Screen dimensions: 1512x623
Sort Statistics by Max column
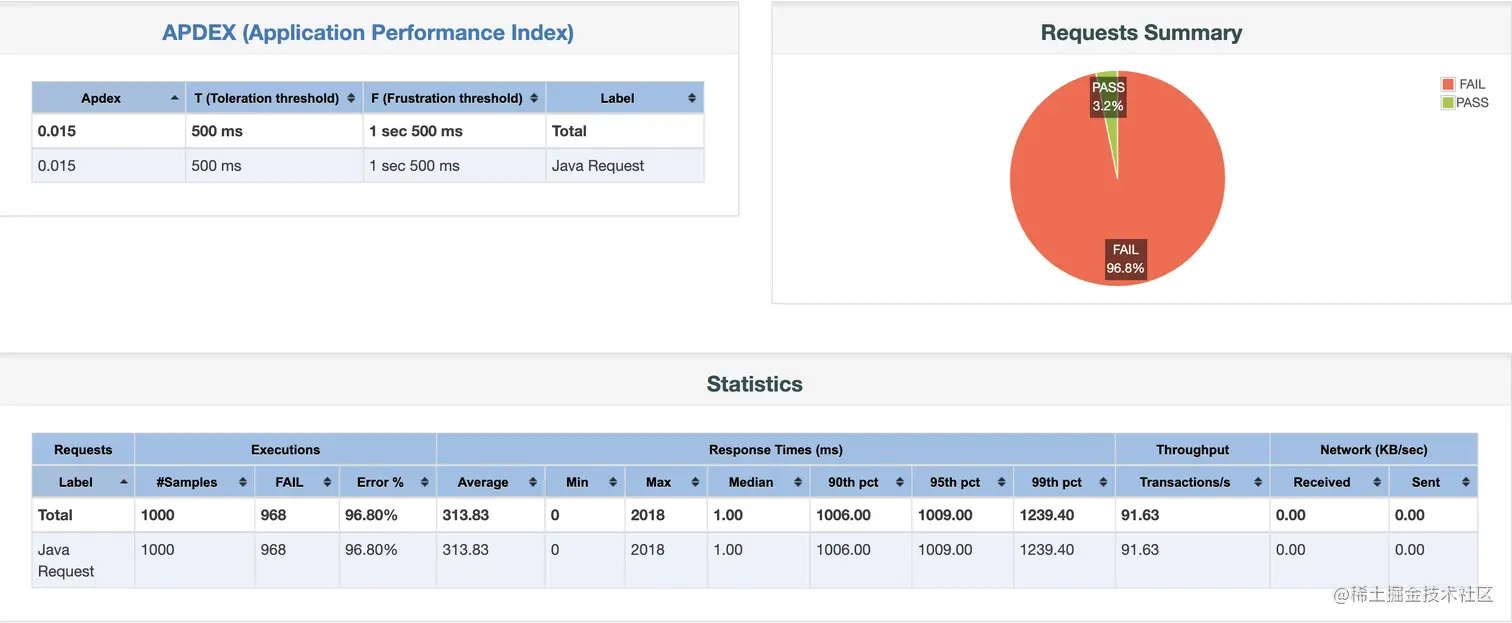(x=666, y=482)
